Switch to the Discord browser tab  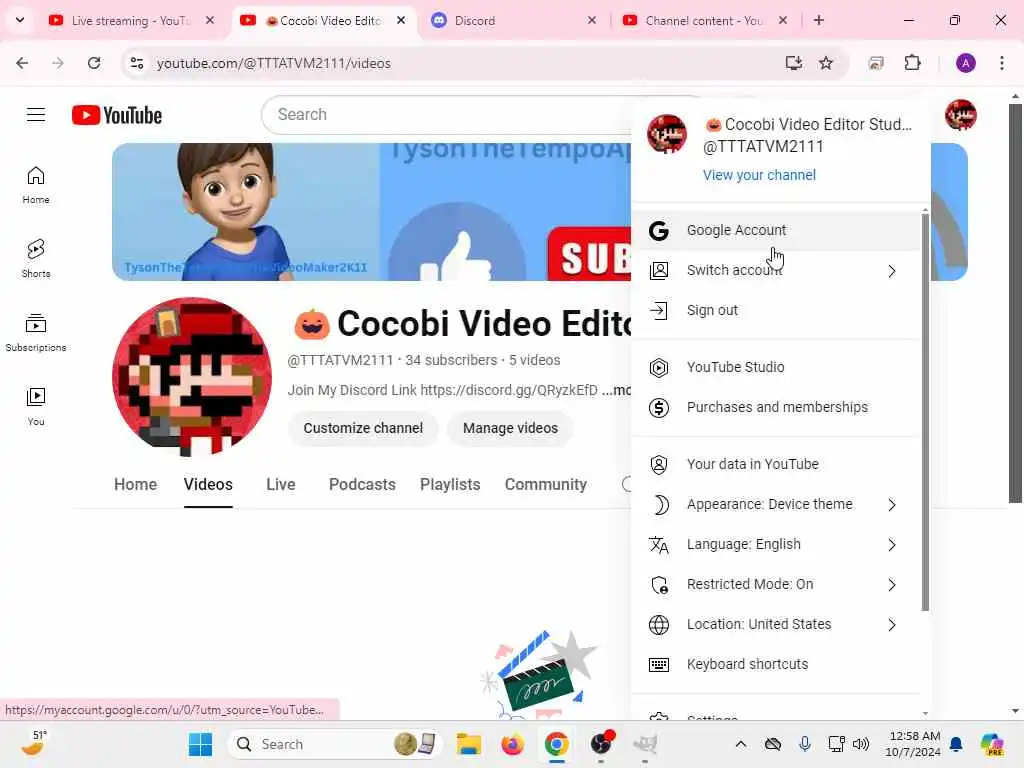[513, 20]
